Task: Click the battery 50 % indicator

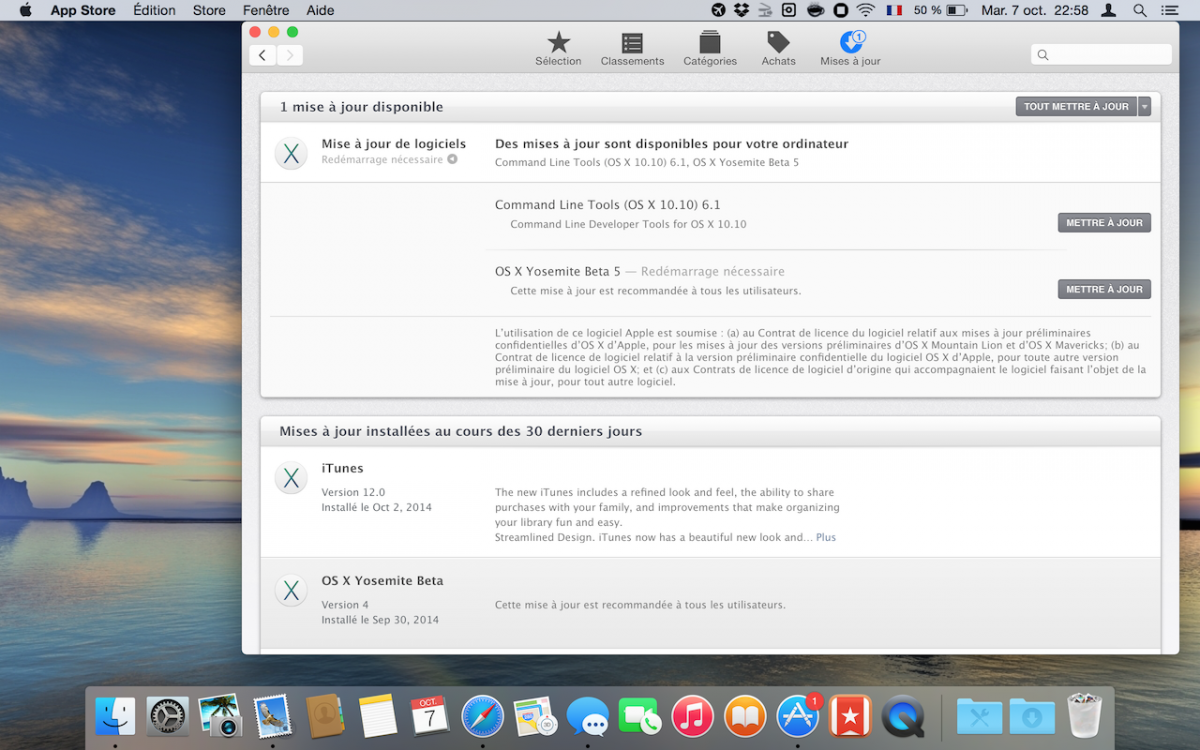Action: click(x=940, y=10)
